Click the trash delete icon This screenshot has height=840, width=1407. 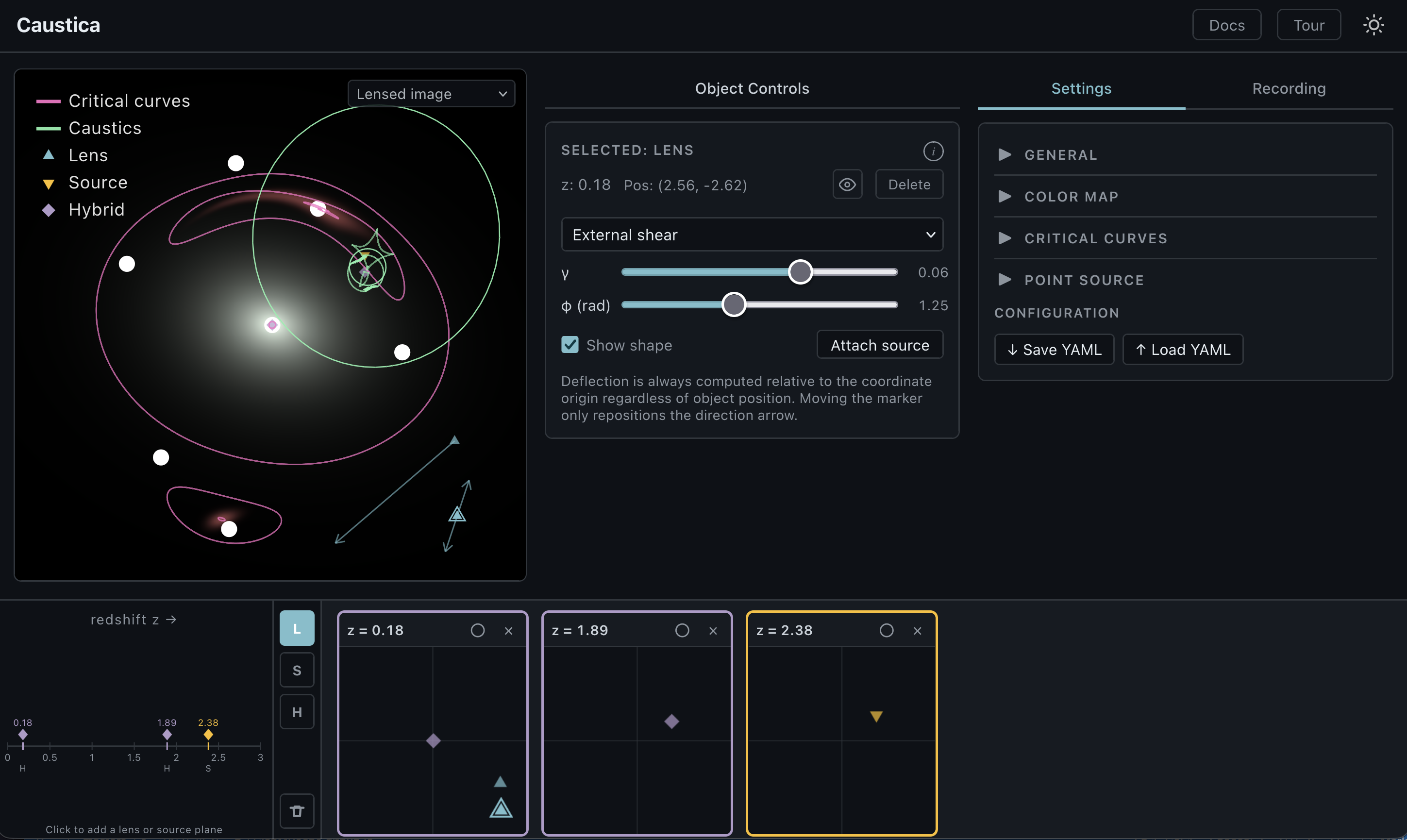[x=297, y=811]
